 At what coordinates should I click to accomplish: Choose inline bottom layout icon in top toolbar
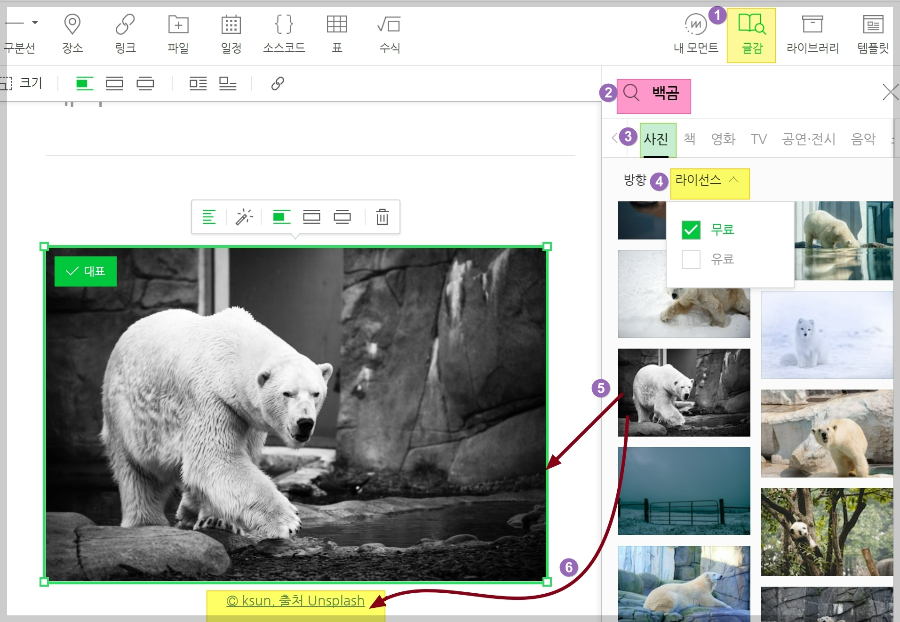click(228, 84)
